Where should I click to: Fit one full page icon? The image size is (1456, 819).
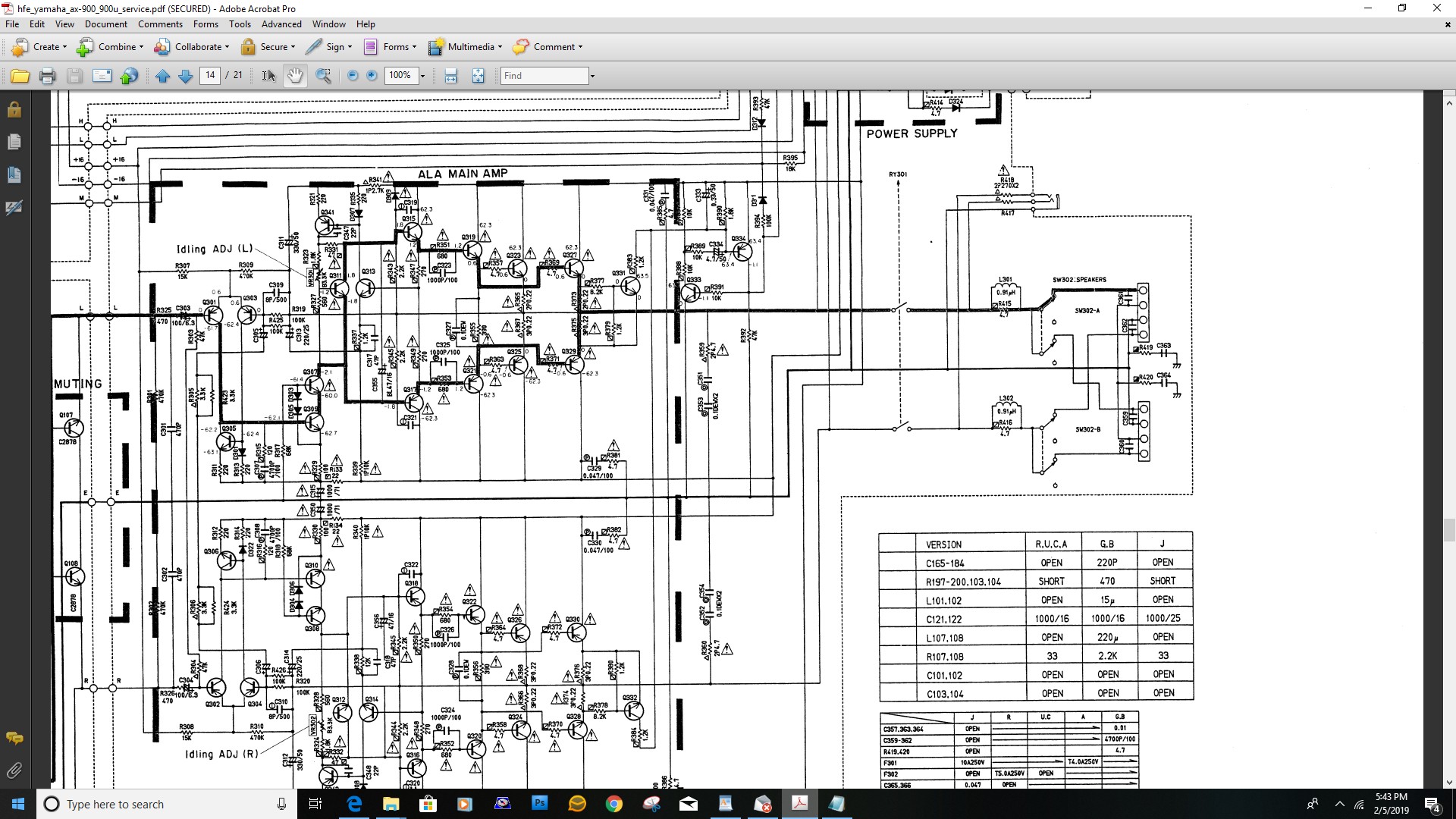point(478,76)
